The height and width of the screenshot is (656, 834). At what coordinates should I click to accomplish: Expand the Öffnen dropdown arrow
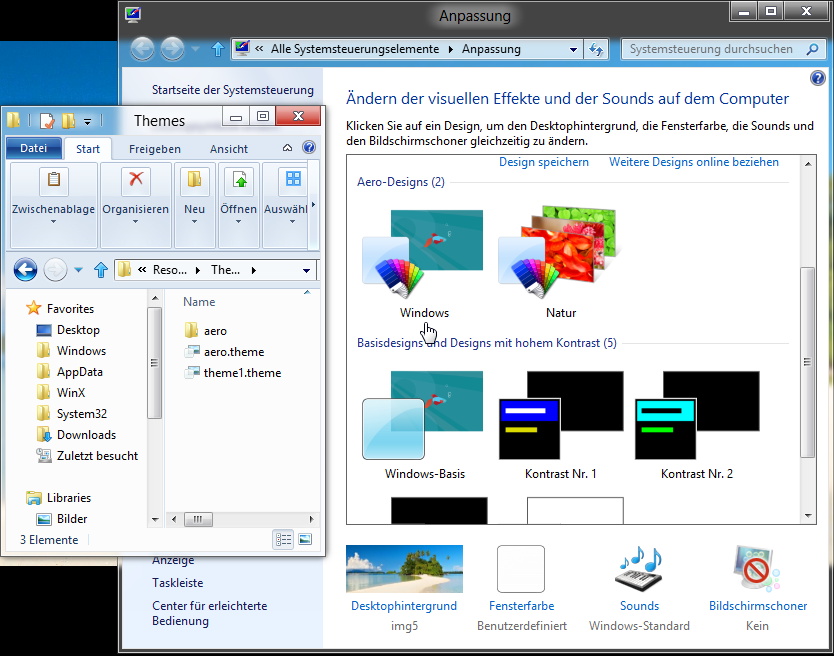(238, 222)
